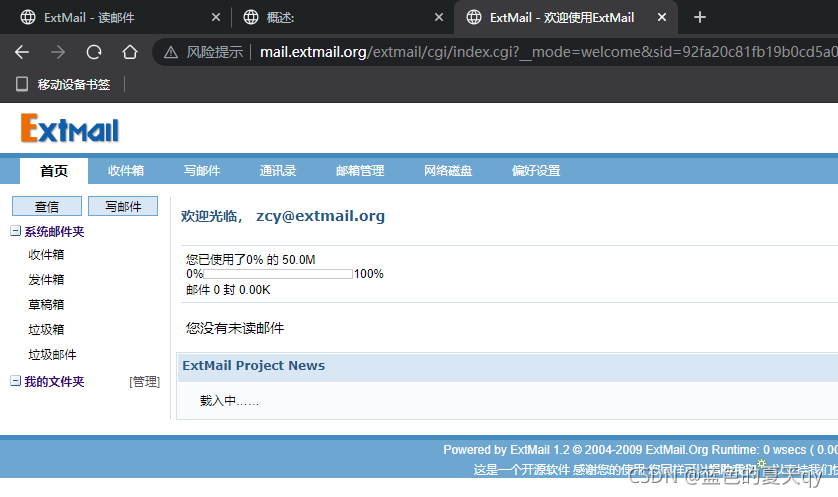Open the 通讯录 navigation tab

pyautogui.click(x=278, y=171)
